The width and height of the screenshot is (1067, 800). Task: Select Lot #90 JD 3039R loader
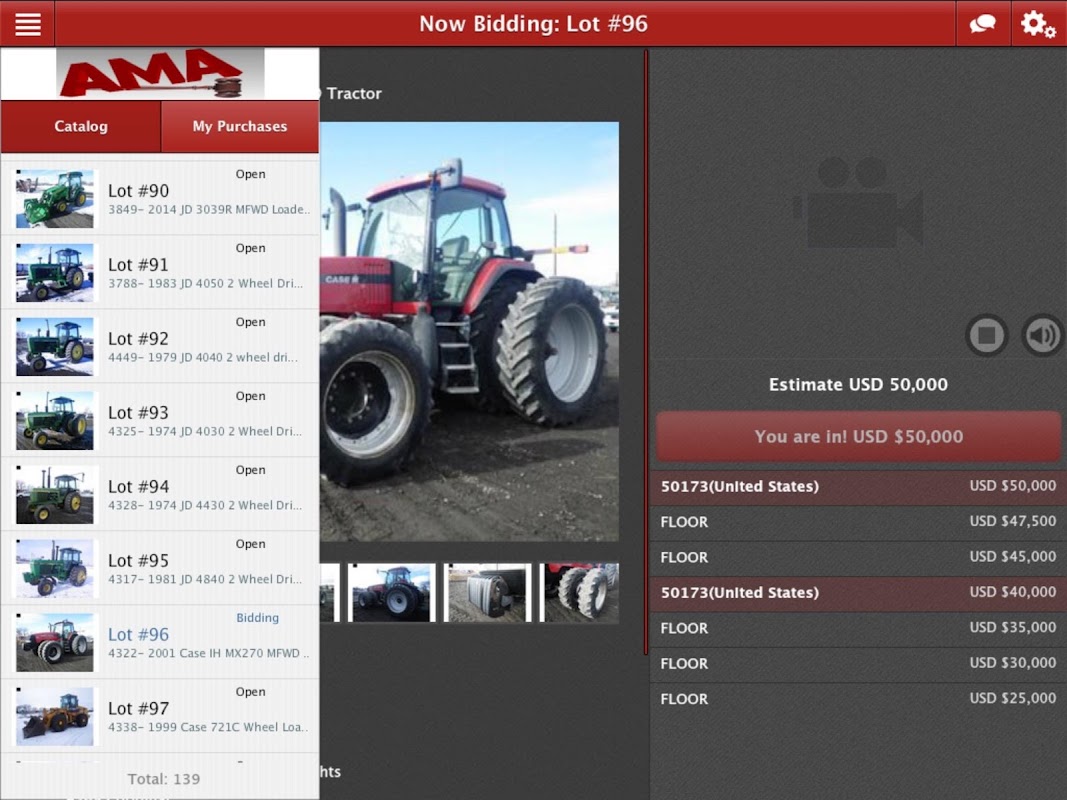tap(160, 198)
